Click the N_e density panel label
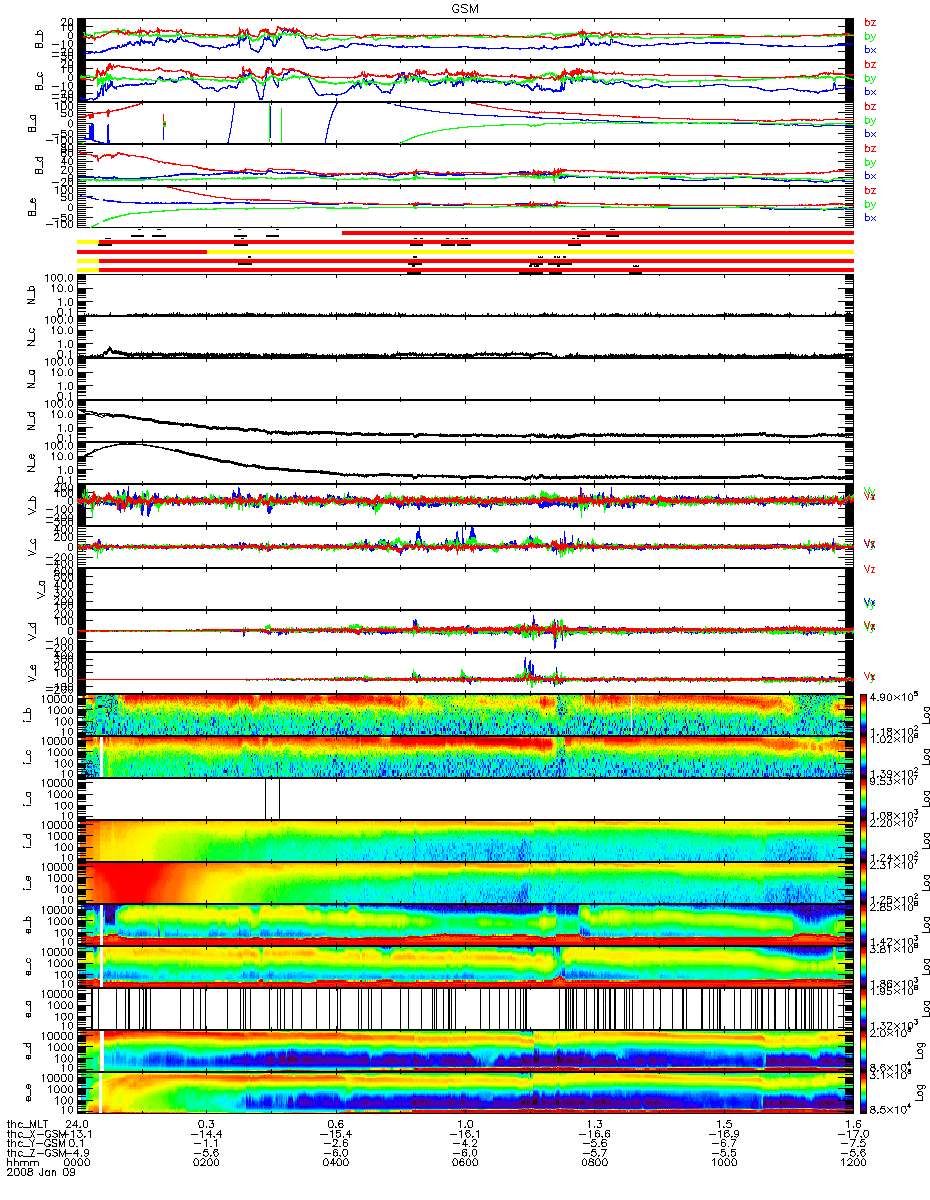The height and width of the screenshot is (1200, 930). (31, 463)
